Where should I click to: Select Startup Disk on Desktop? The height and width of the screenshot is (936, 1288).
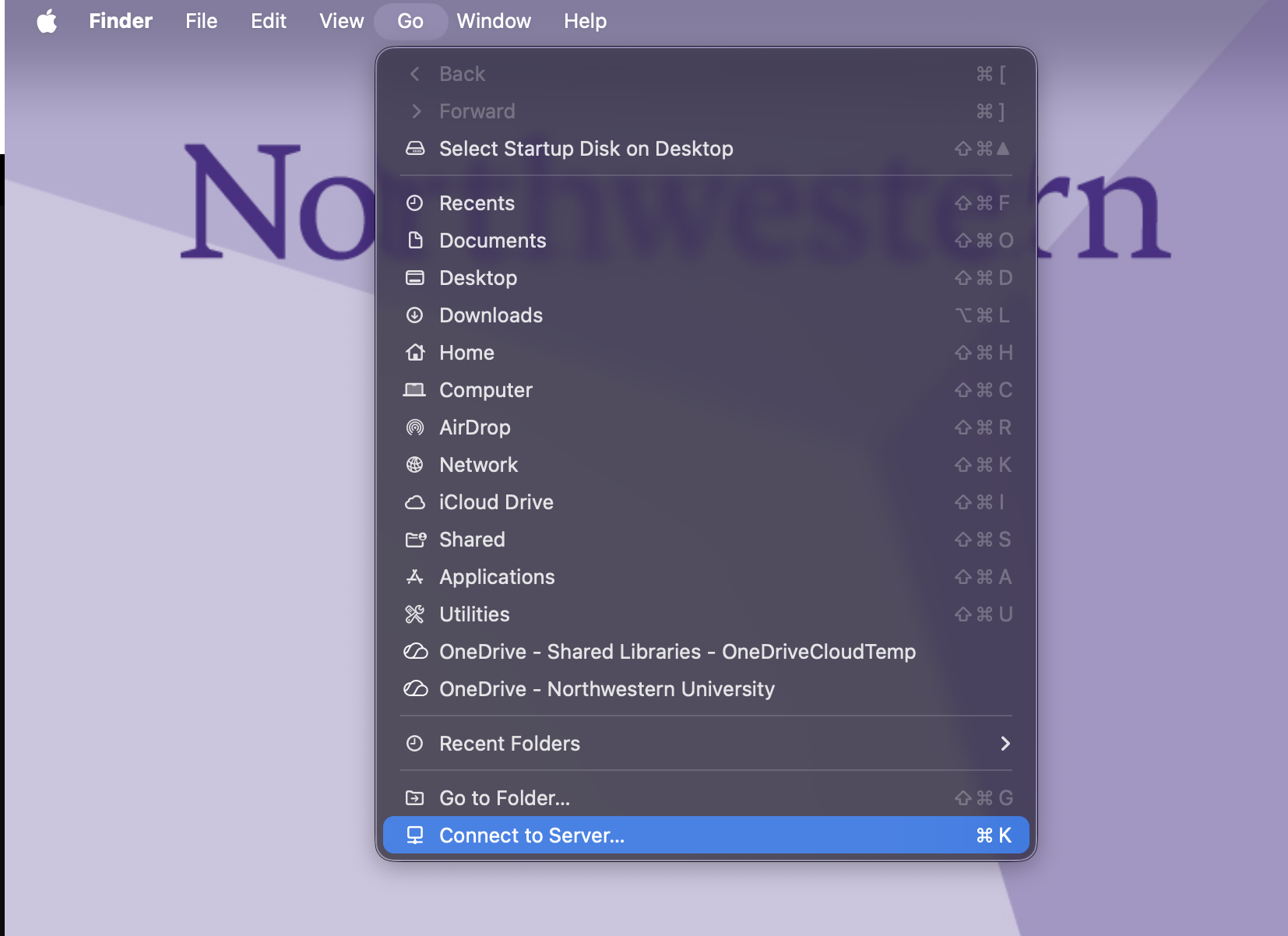586,149
